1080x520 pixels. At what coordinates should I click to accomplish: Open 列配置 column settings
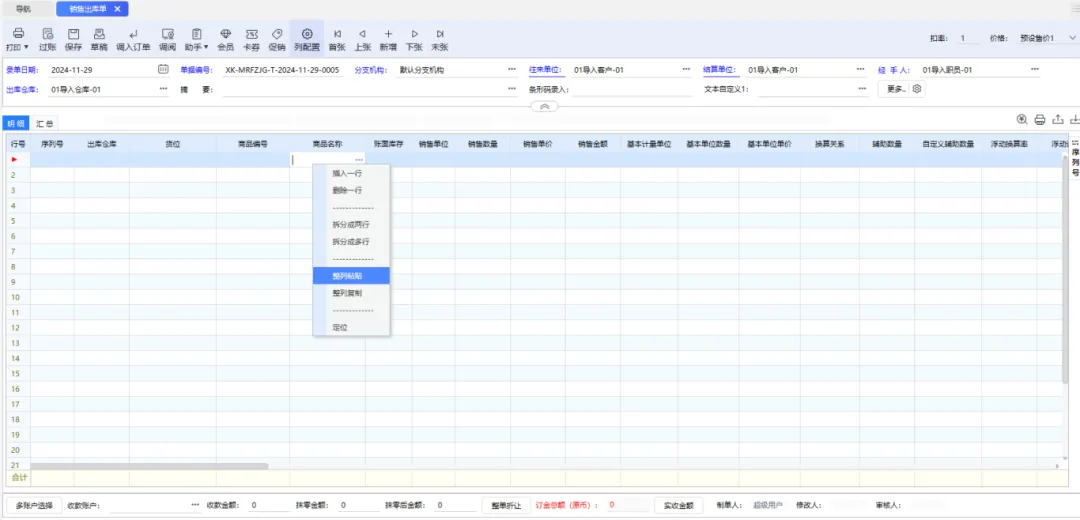[x=307, y=40]
